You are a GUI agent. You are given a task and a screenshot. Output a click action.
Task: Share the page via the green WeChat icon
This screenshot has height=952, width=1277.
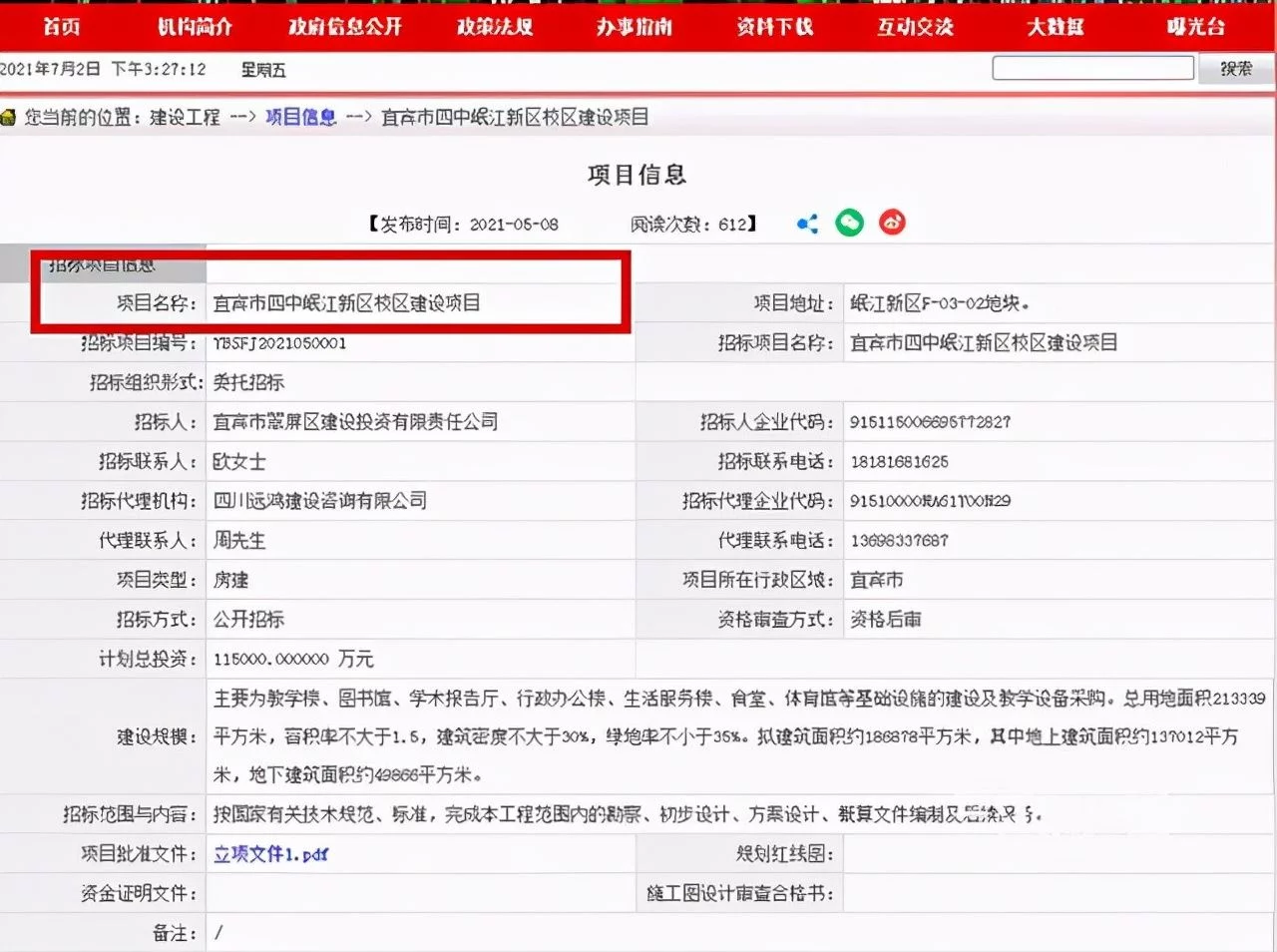(849, 223)
